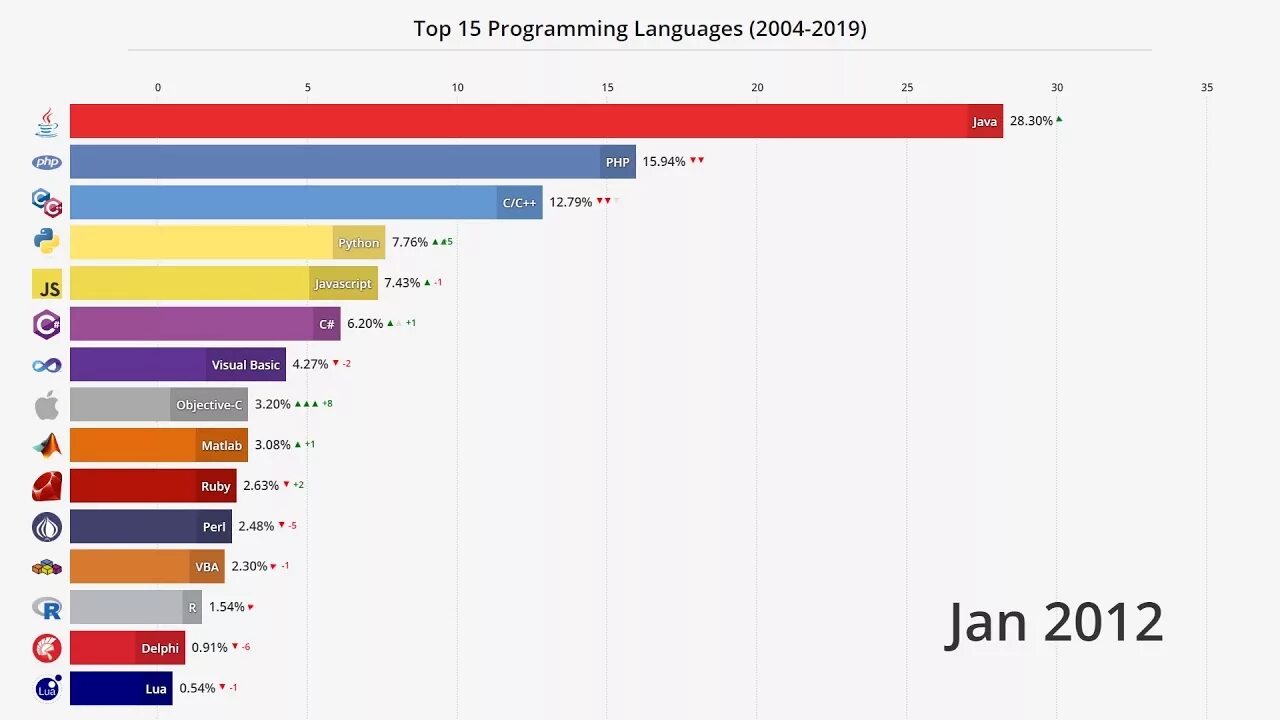Click the 2.30% value next to VBA
The height and width of the screenshot is (720, 1280).
click(250, 566)
